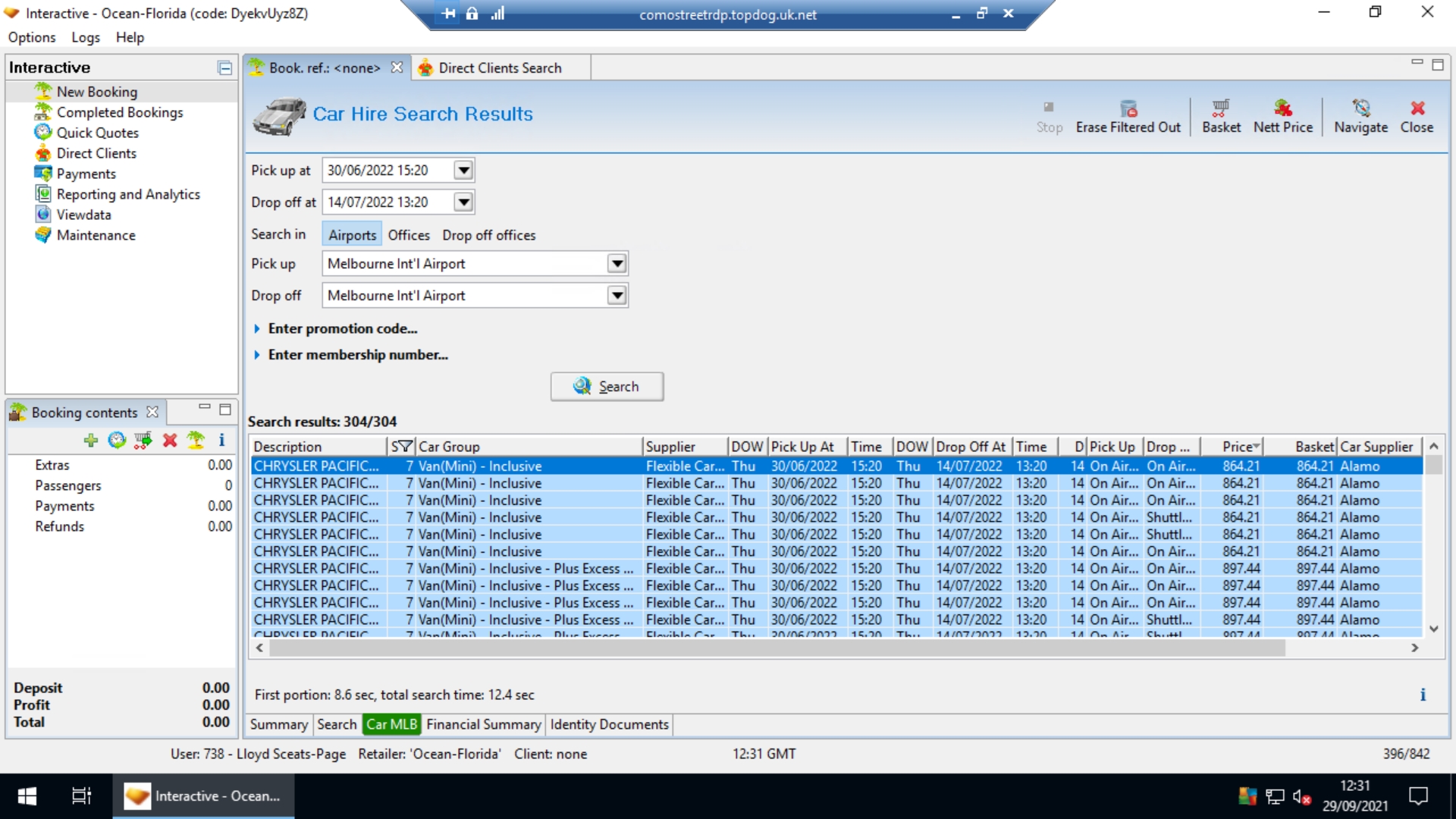Open the Pick up at date dropdown

point(463,170)
